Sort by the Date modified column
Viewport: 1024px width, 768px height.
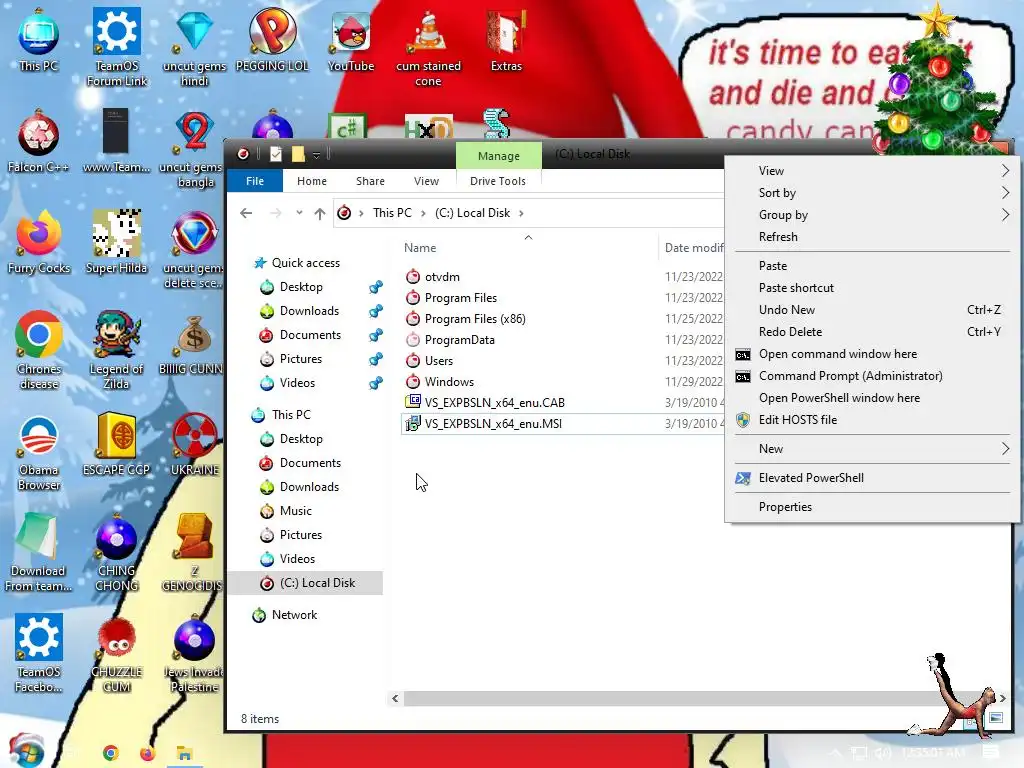(694, 248)
